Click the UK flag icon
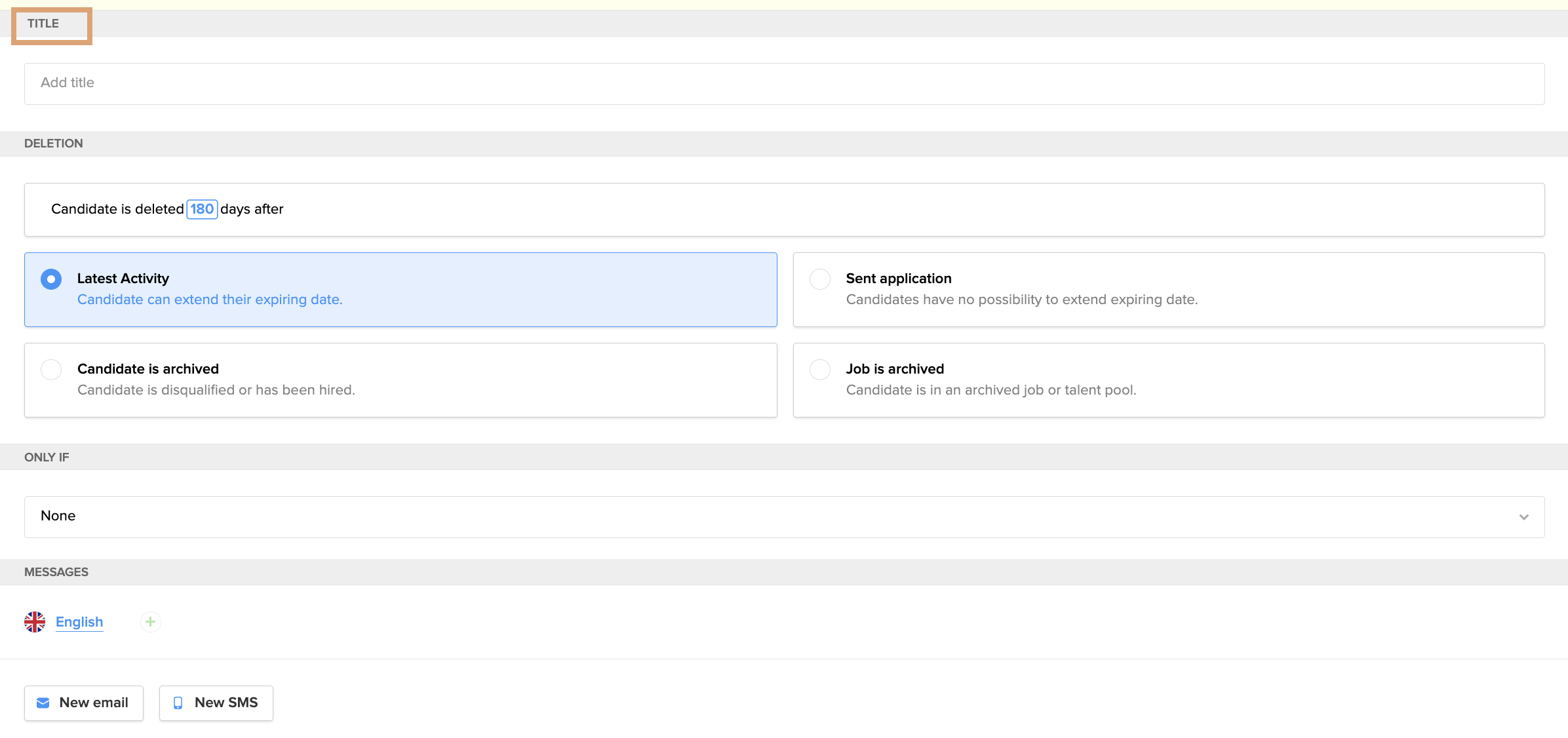The width and height of the screenshot is (1568, 738). (35, 621)
